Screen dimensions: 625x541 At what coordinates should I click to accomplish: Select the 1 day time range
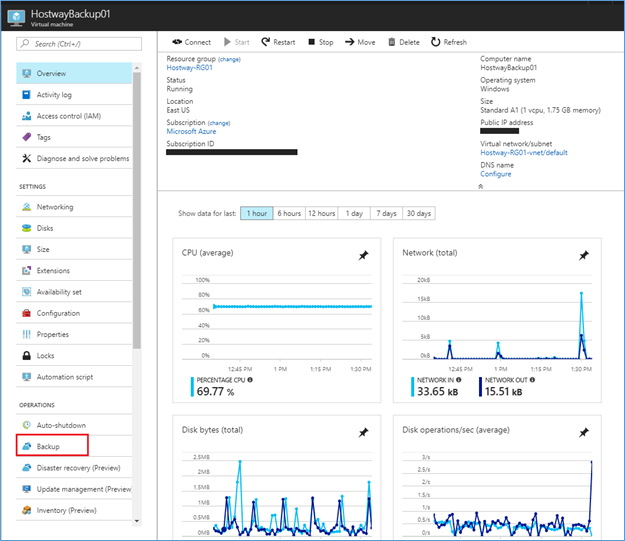click(x=354, y=213)
